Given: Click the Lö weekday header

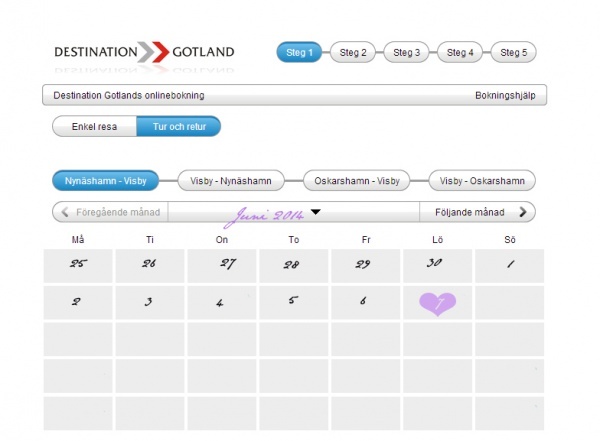Looking at the screenshot, I should (x=438, y=240).
